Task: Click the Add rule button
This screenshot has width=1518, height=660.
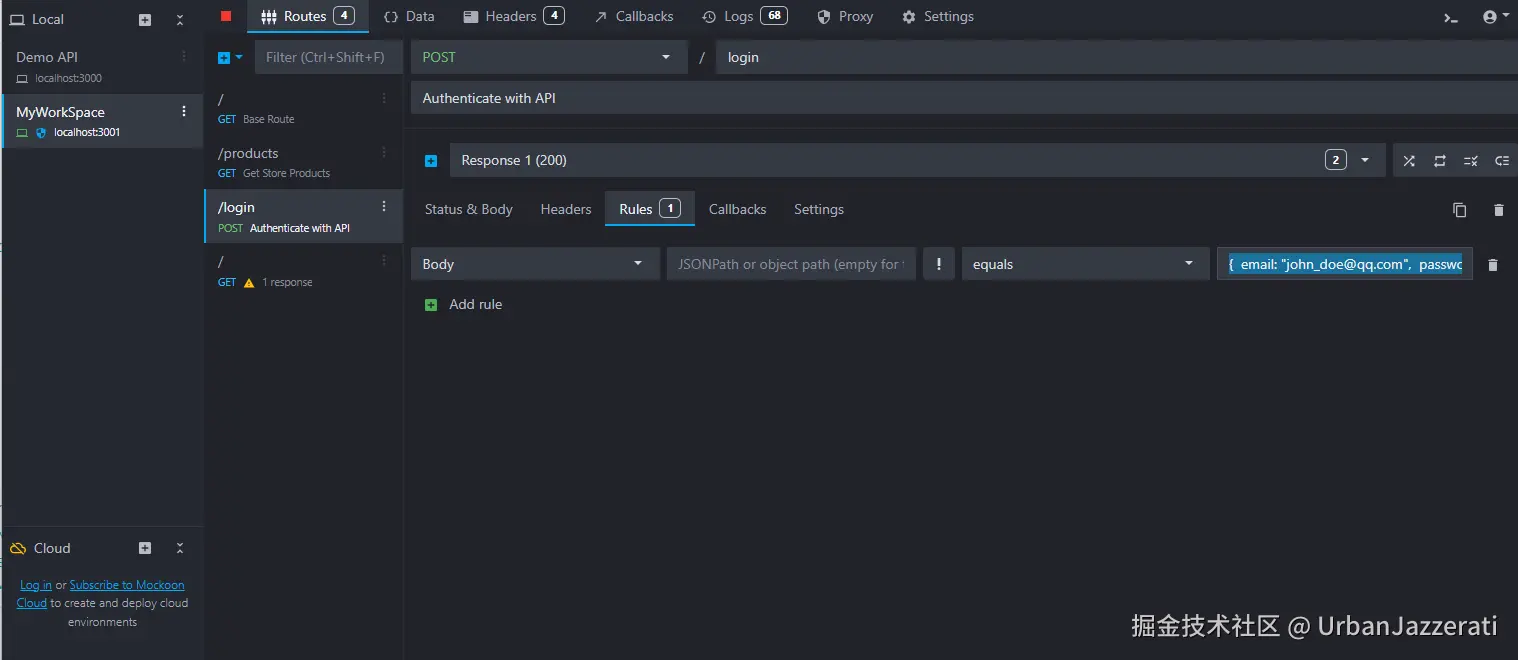Action: click(x=464, y=304)
